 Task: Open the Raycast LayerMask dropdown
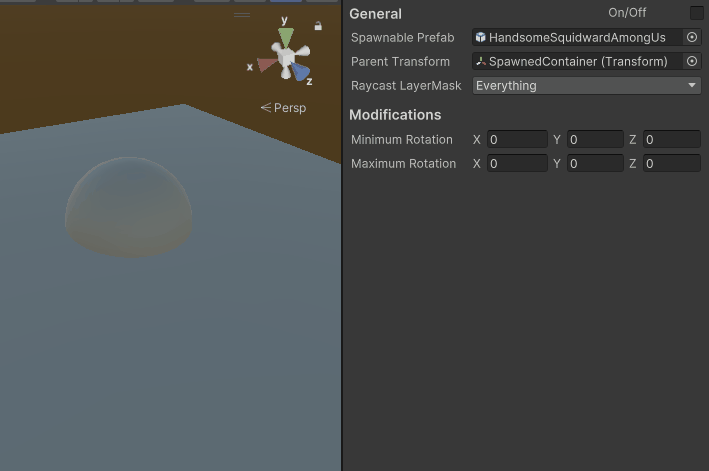click(586, 85)
